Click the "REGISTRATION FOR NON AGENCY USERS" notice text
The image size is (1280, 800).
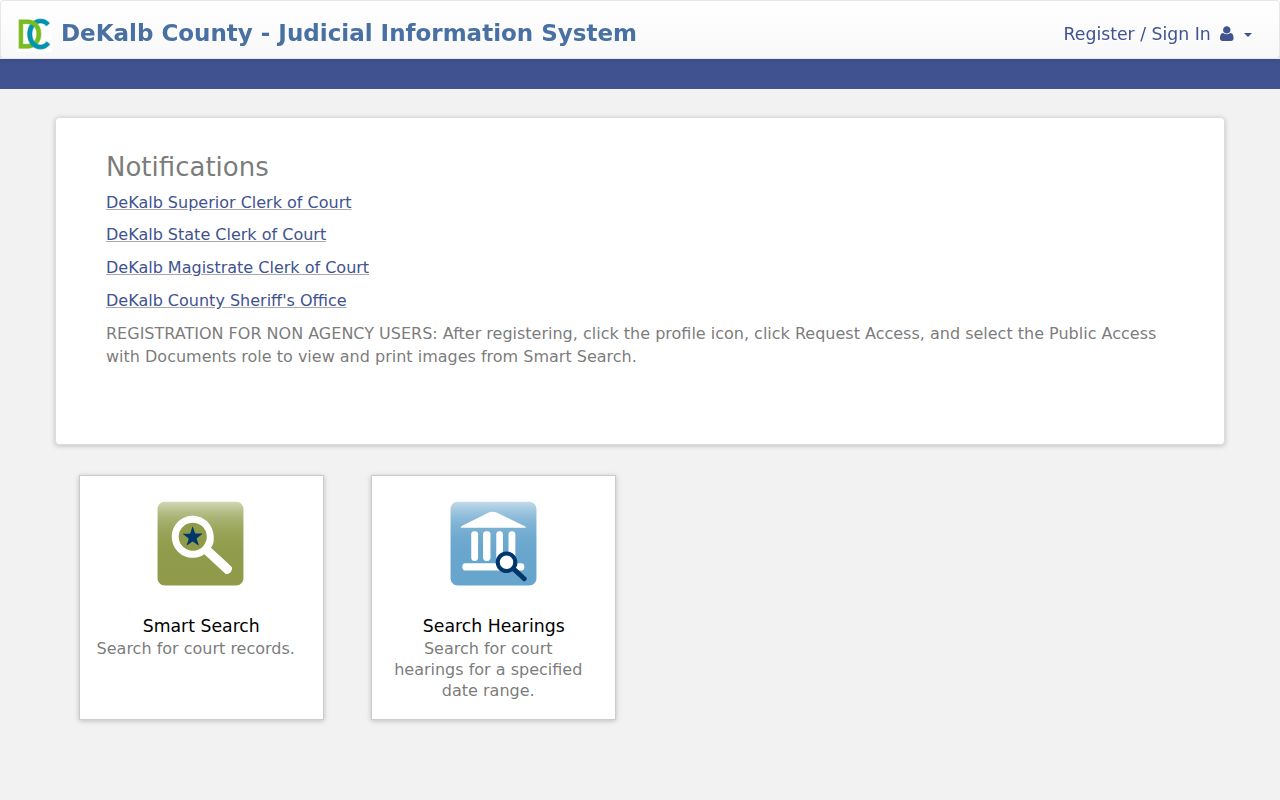pos(631,345)
